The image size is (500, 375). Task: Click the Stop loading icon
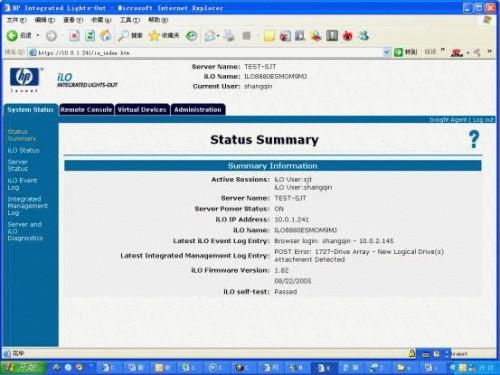click(x=74, y=35)
